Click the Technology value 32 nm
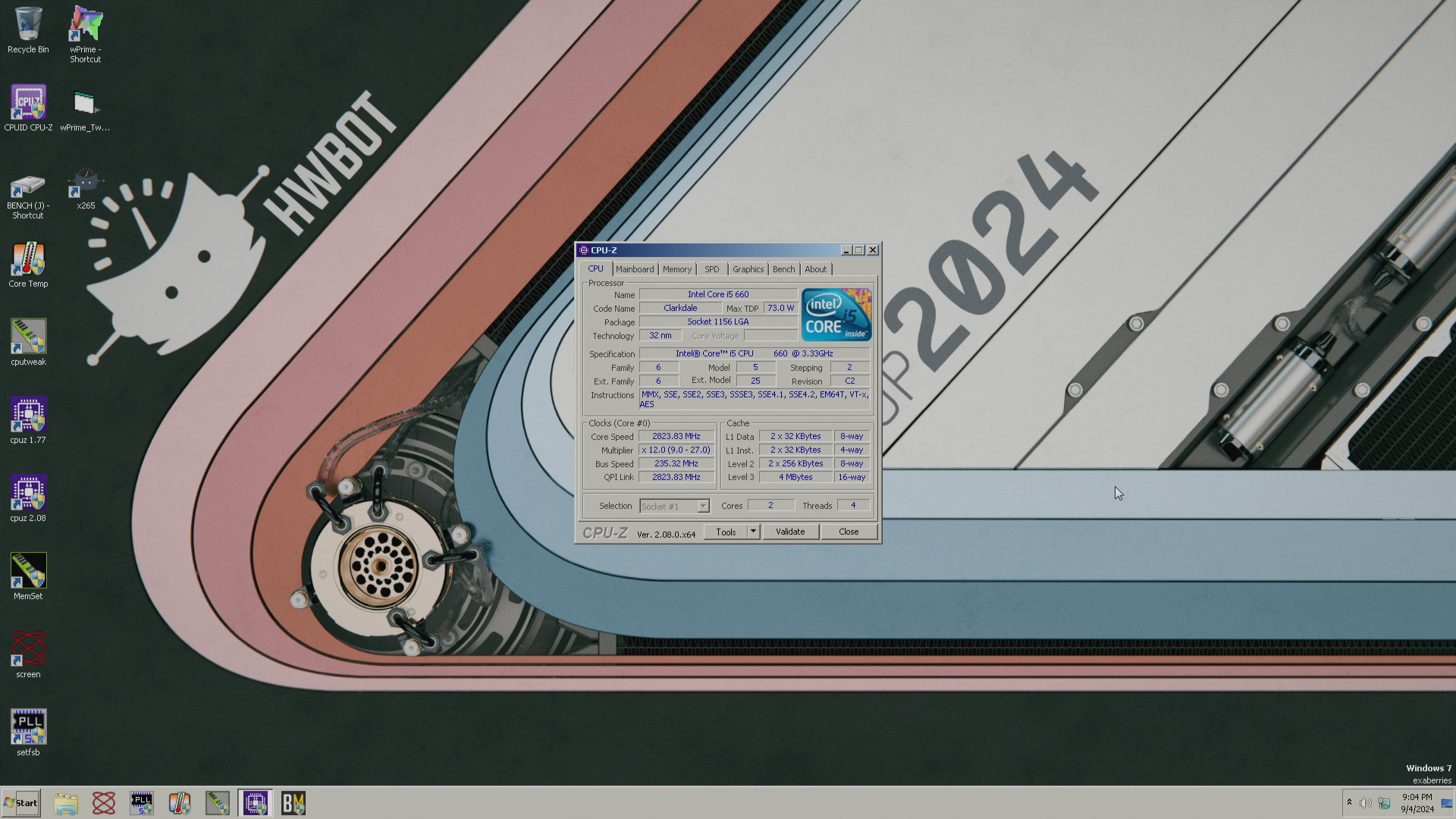Image resolution: width=1456 pixels, height=819 pixels. [x=661, y=335]
